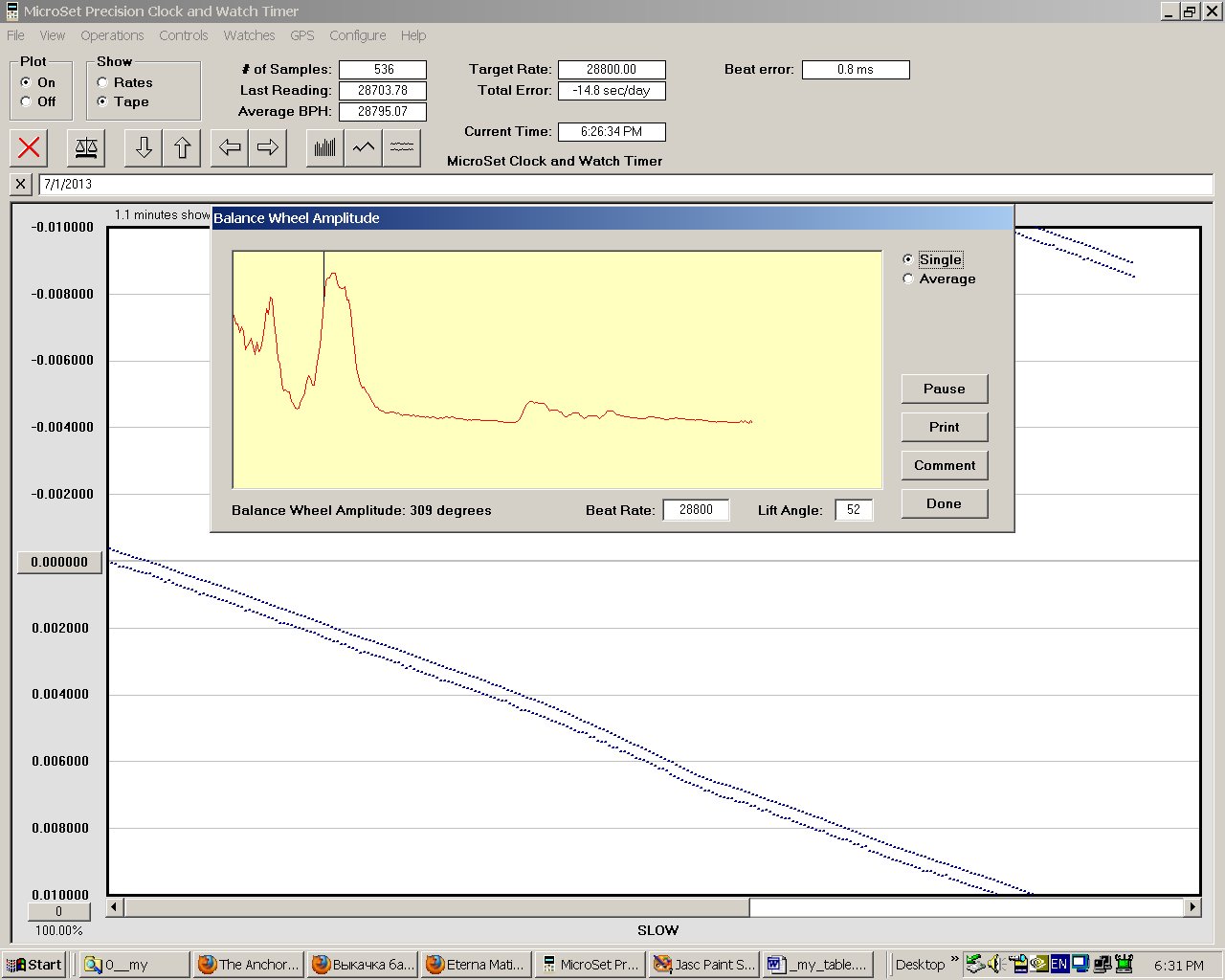Image resolution: width=1225 pixels, height=980 pixels.
Task: Click the Lift Angle input field
Action: [853, 510]
